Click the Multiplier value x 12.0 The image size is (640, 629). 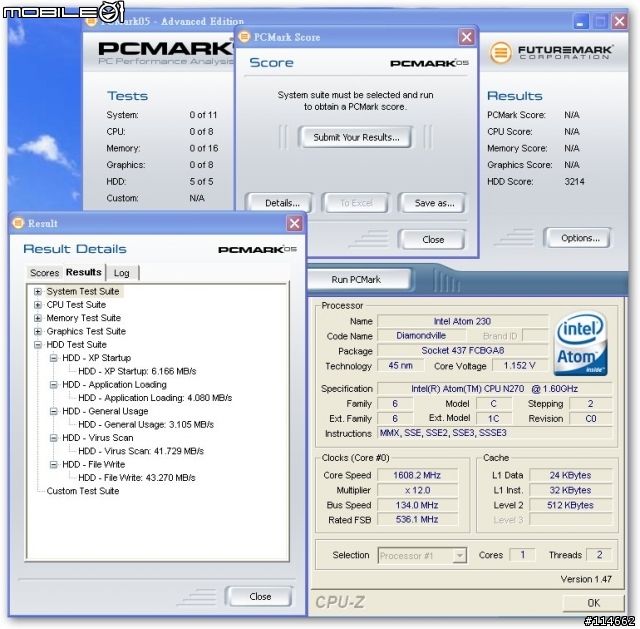[417, 490]
